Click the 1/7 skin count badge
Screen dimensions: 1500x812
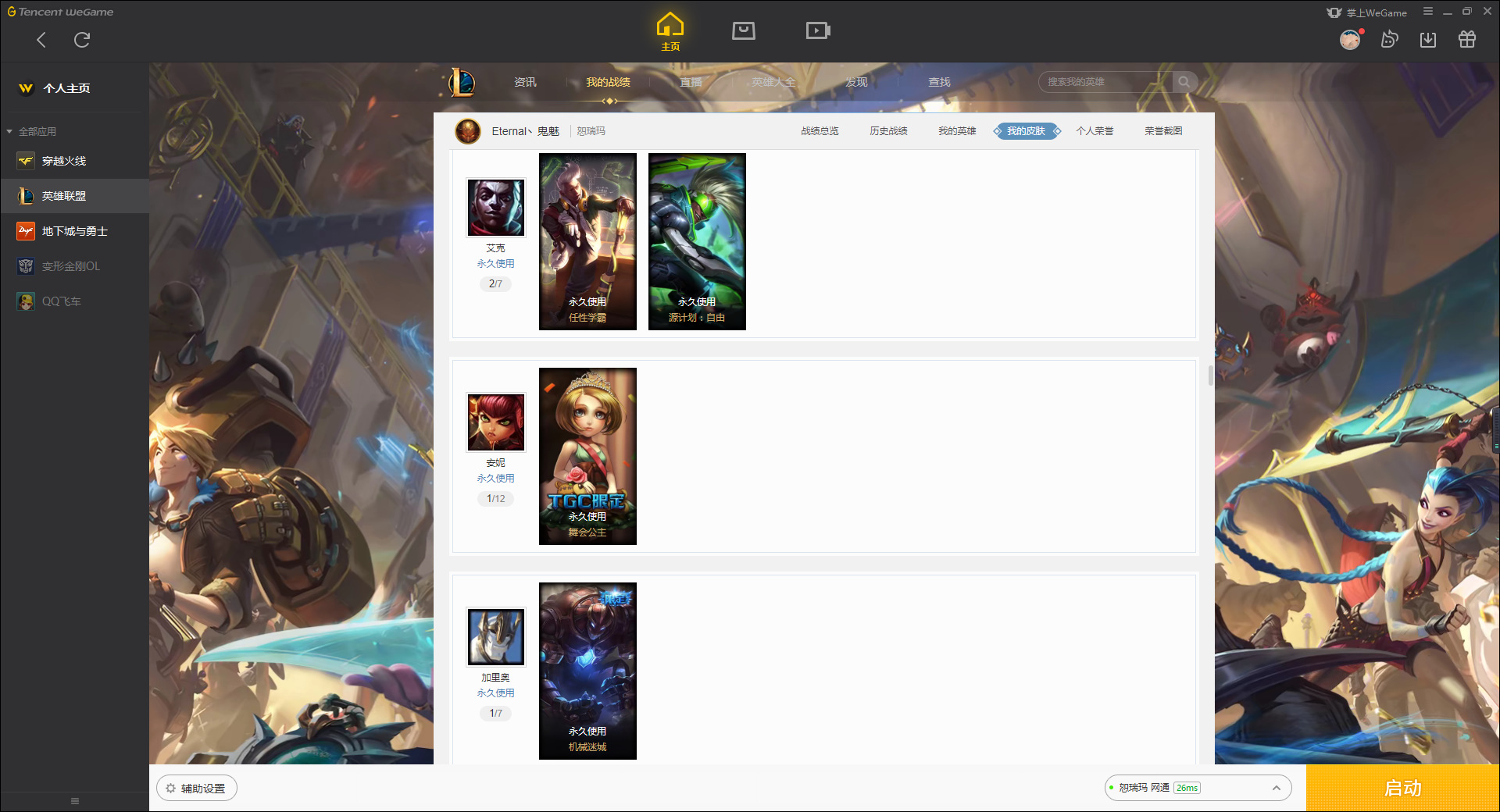tap(495, 714)
